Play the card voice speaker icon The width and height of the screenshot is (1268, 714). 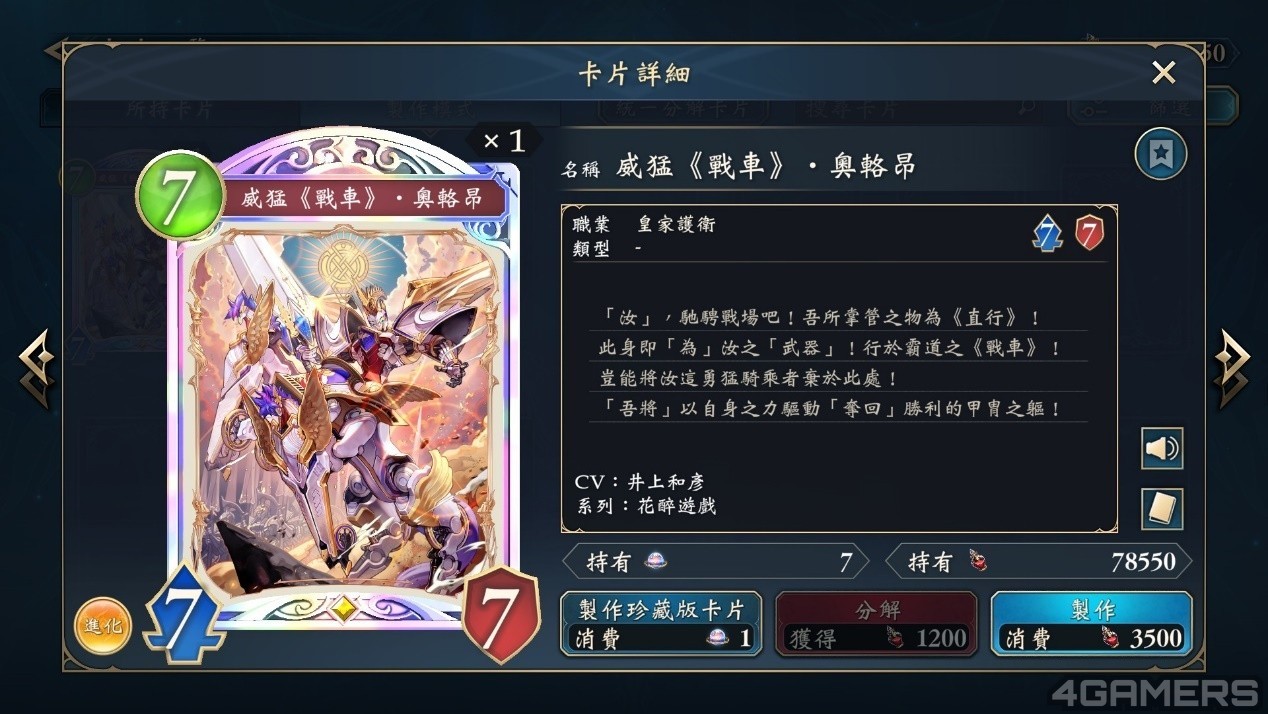click(x=1162, y=448)
